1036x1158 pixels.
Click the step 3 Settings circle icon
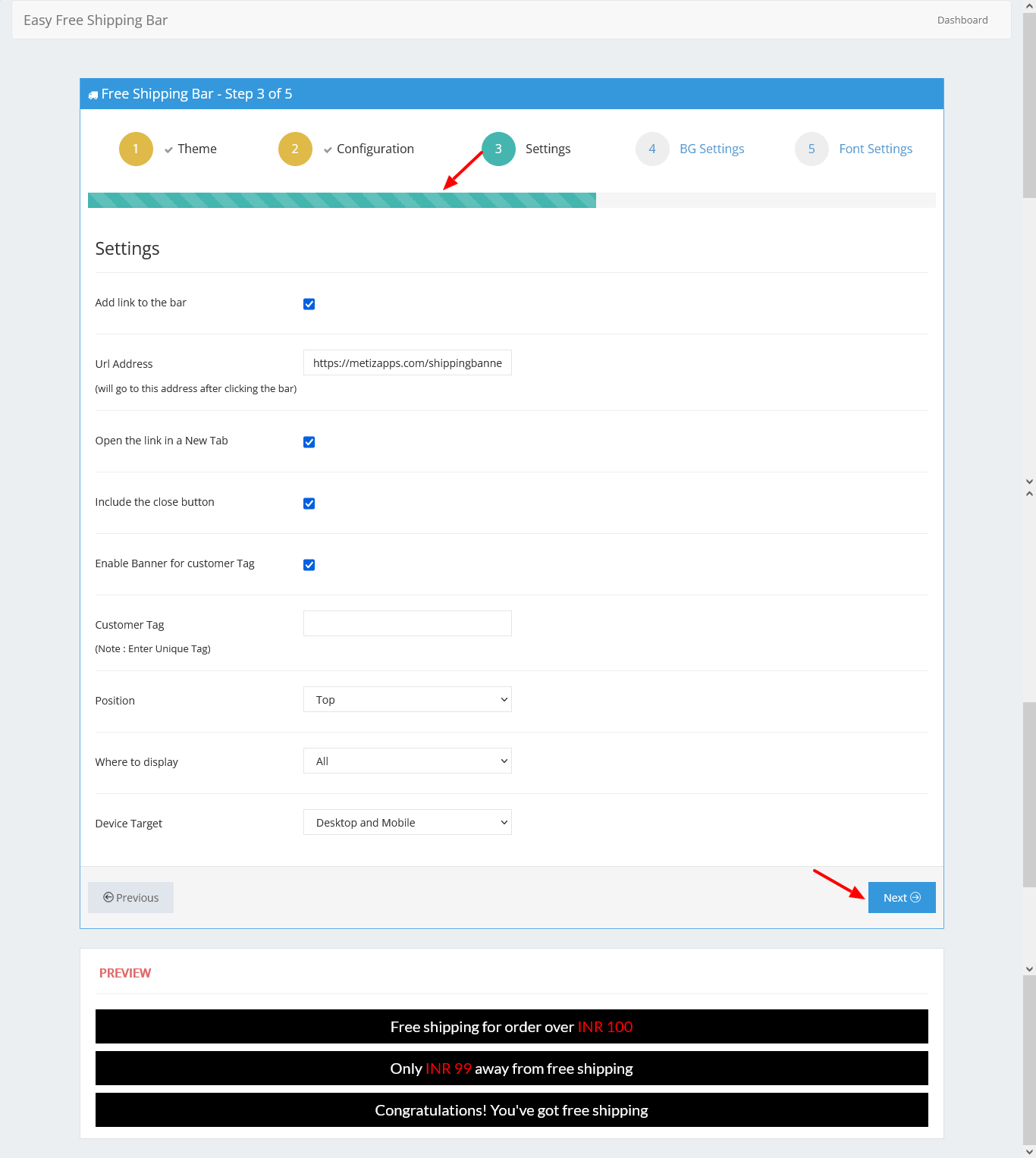(498, 149)
